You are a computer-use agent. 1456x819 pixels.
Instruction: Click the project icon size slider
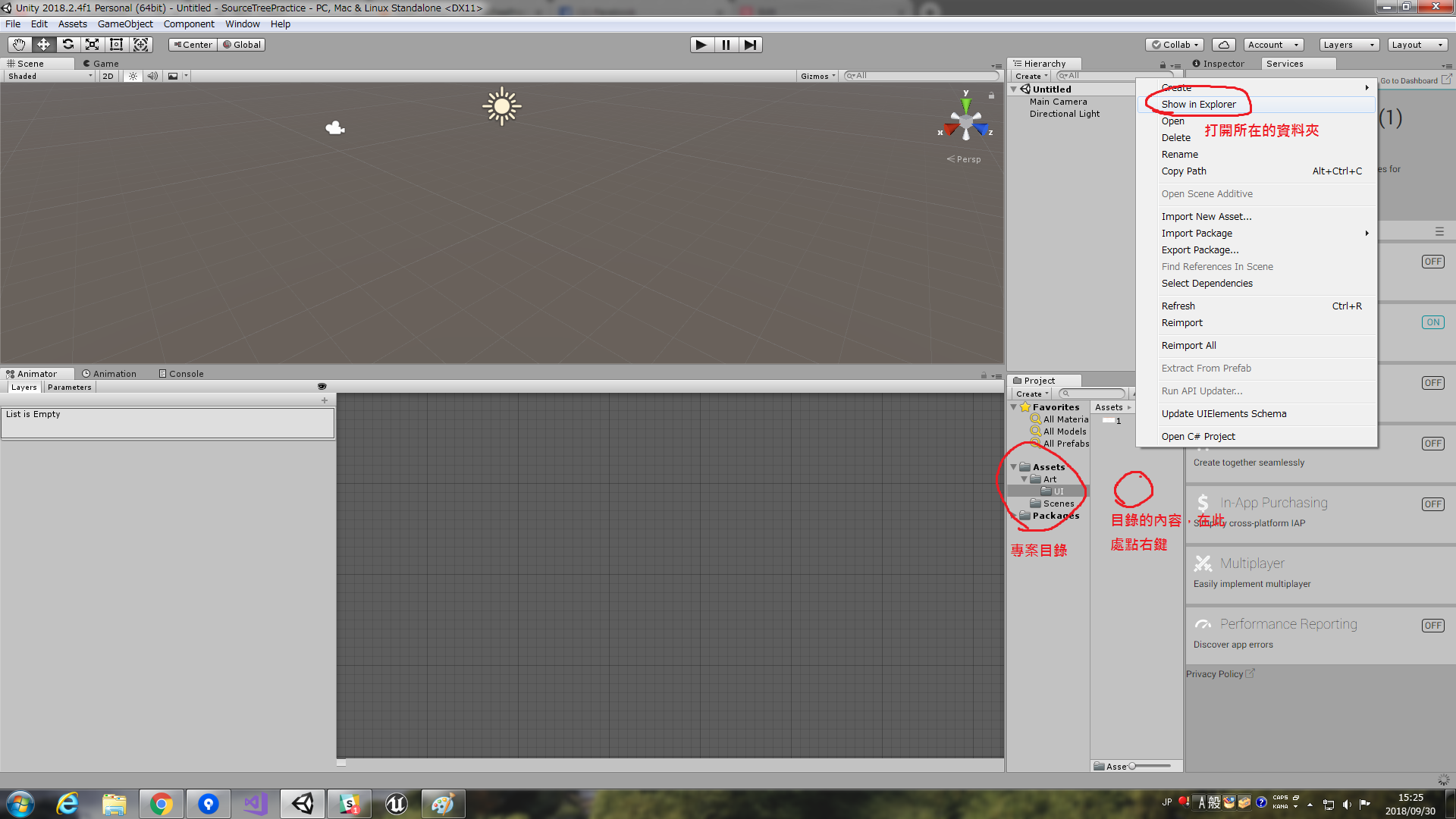[1149, 766]
